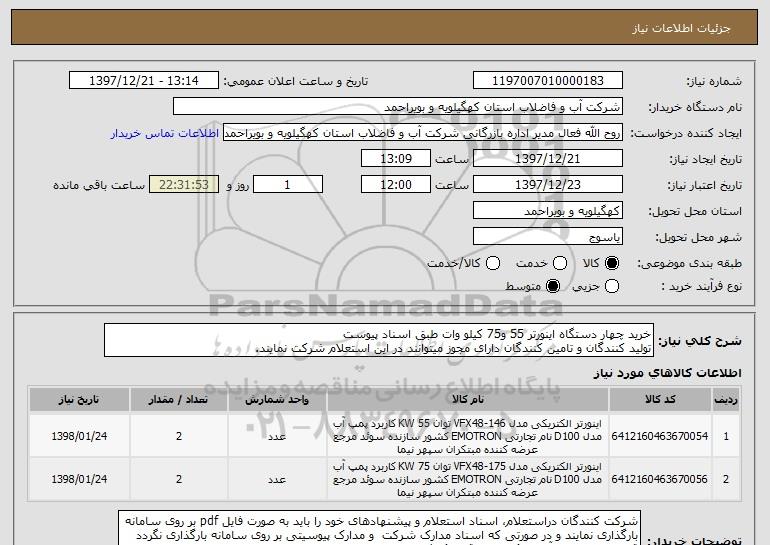Screen dimensions: 770x545
Task: Click the تعداد / مقدار column header
Action: tap(179, 399)
